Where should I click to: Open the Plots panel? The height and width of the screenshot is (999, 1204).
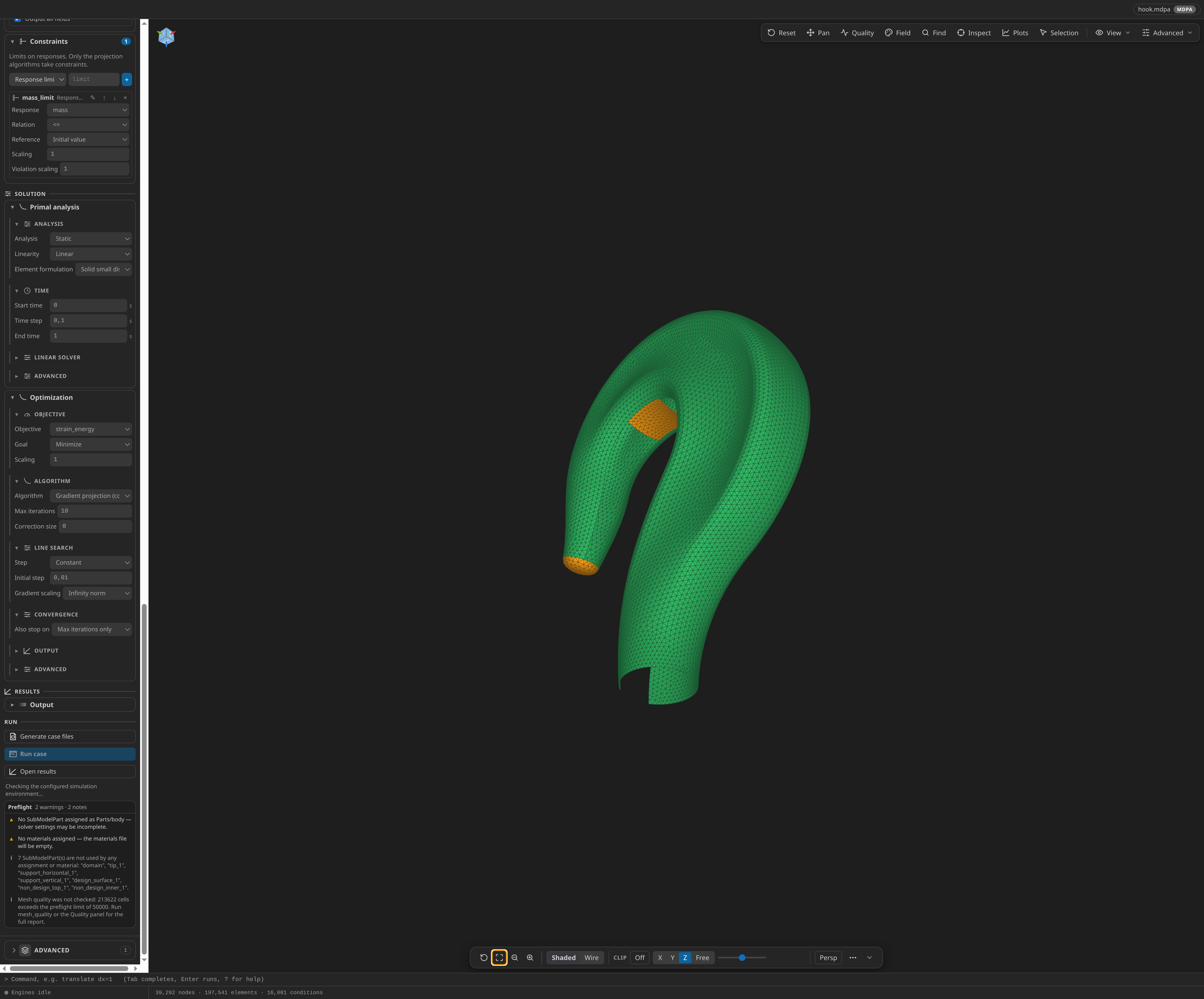(x=1015, y=33)
